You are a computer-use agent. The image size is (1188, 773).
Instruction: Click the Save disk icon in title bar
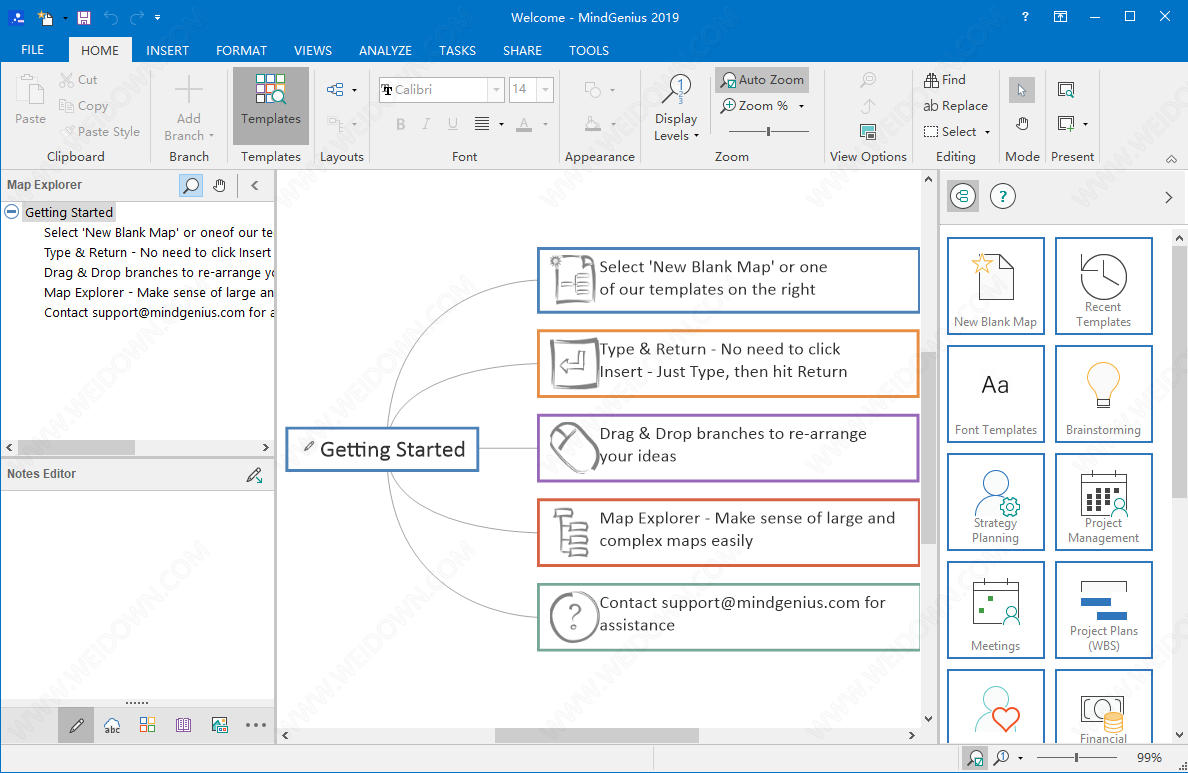click(x=83, y=17)
